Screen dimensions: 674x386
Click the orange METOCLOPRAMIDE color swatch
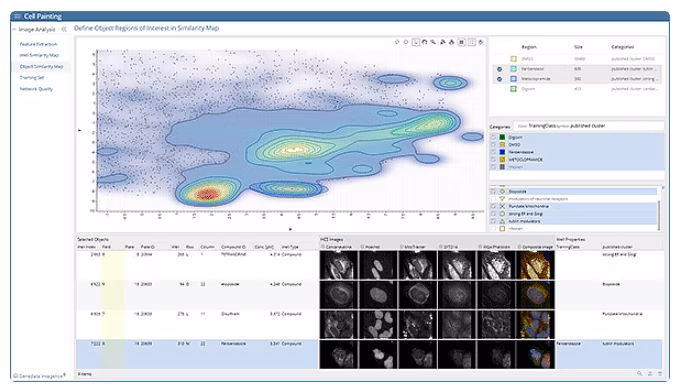coord(502,159)
